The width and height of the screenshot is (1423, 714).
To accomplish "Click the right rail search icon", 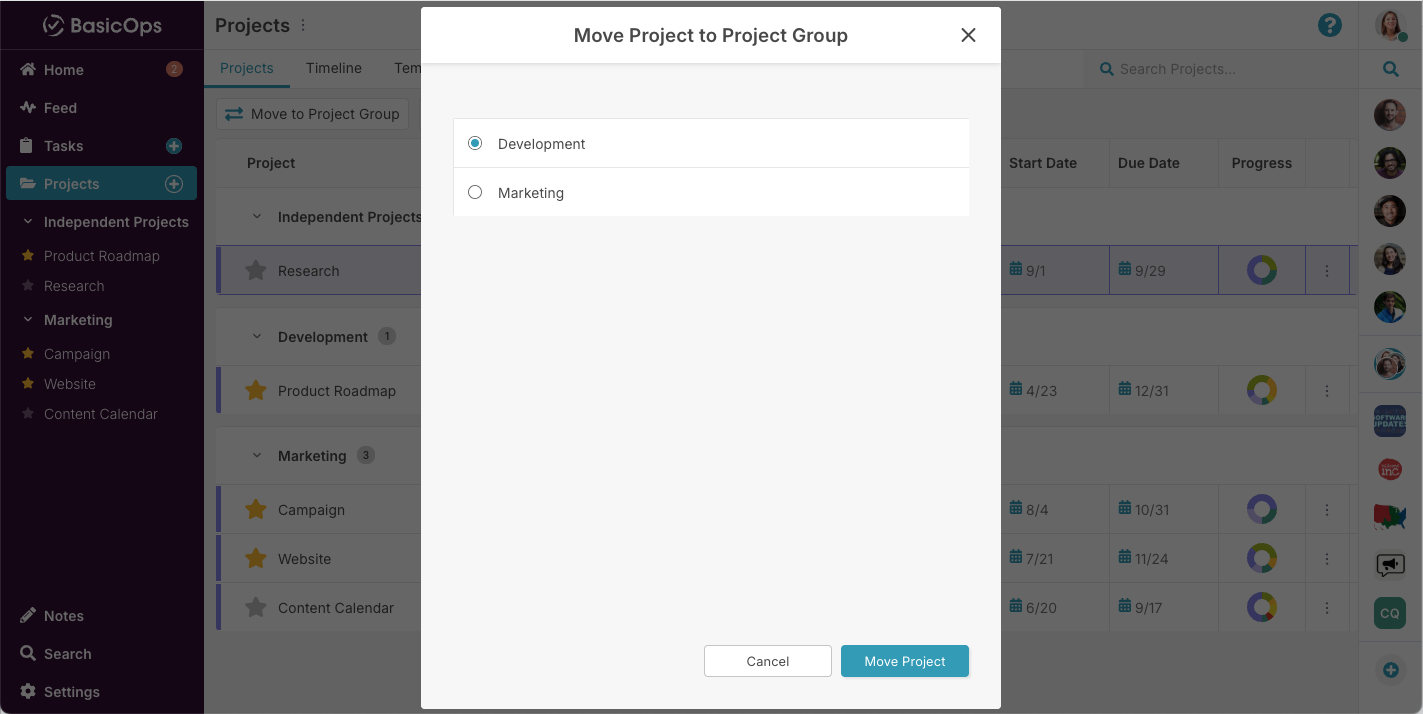I will pyautogui.click(x=1390, y=69).
